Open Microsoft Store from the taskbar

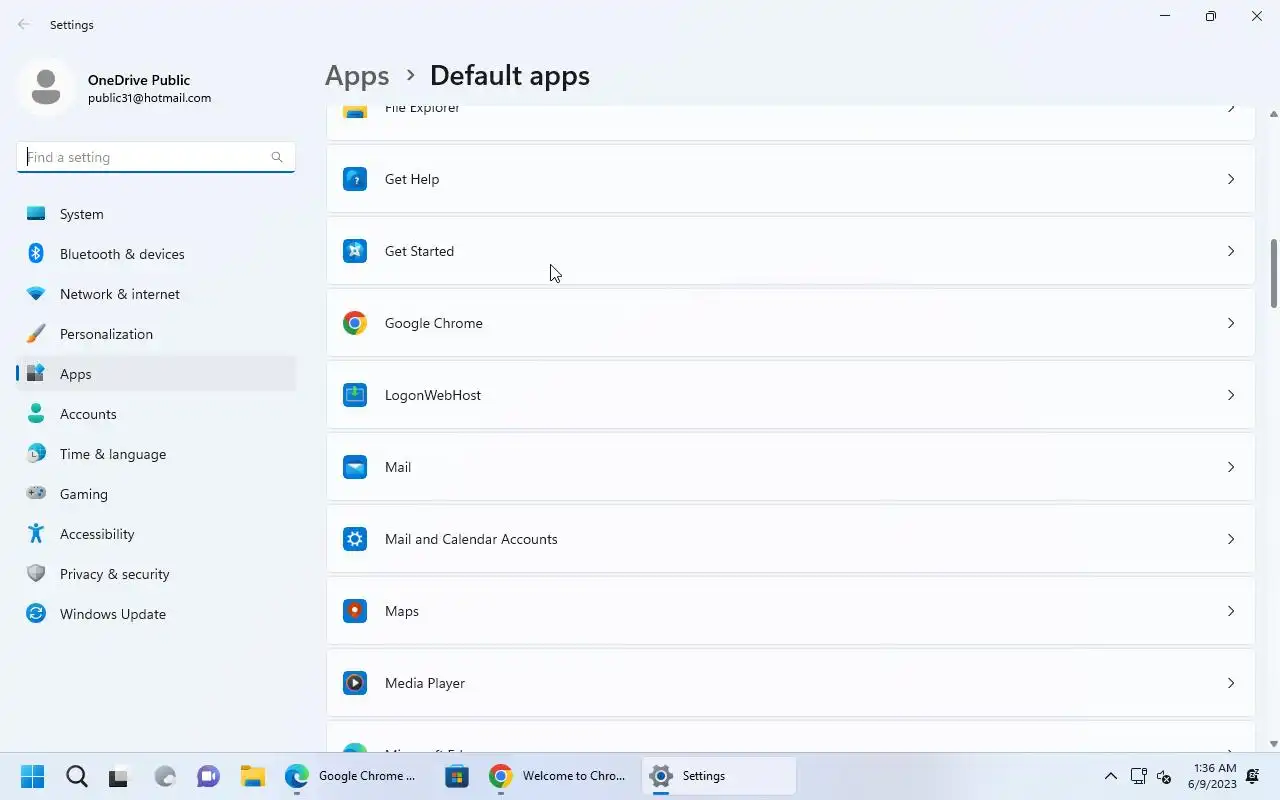pos(457,776)
